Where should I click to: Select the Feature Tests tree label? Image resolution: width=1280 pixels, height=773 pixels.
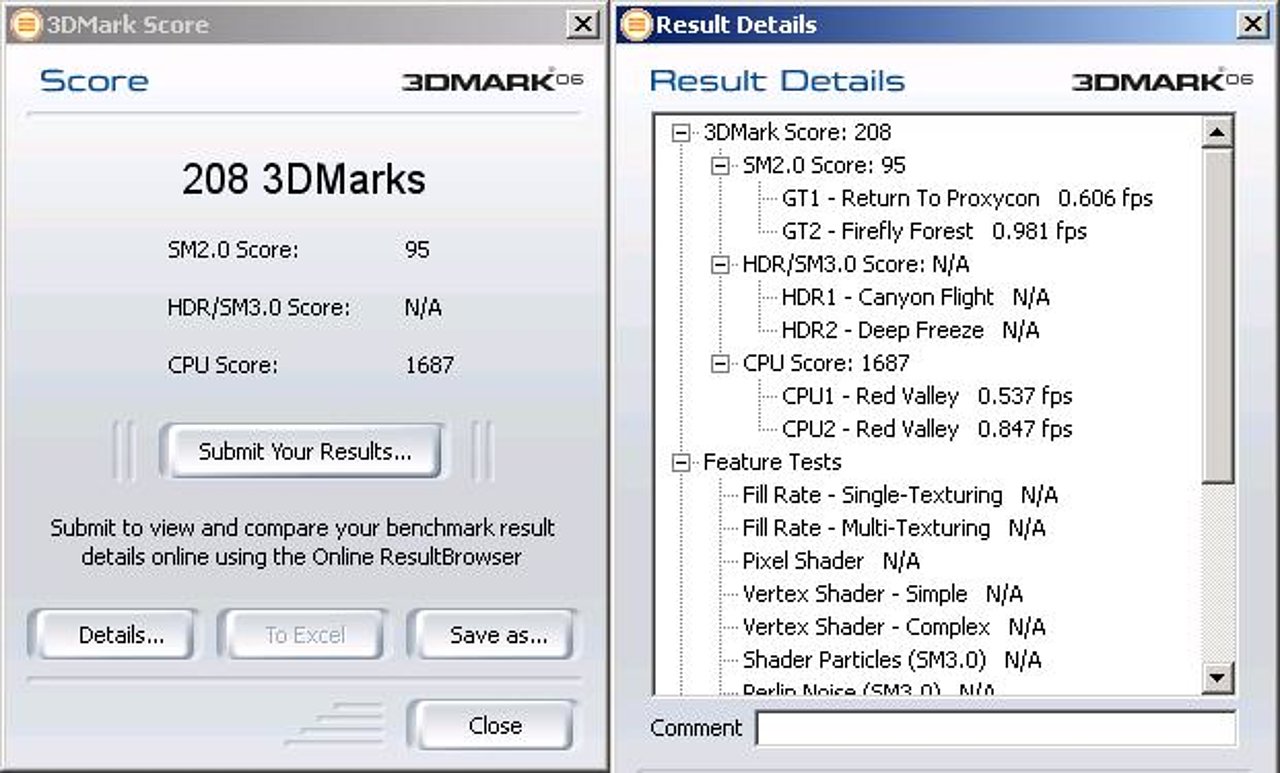(772, 462)
